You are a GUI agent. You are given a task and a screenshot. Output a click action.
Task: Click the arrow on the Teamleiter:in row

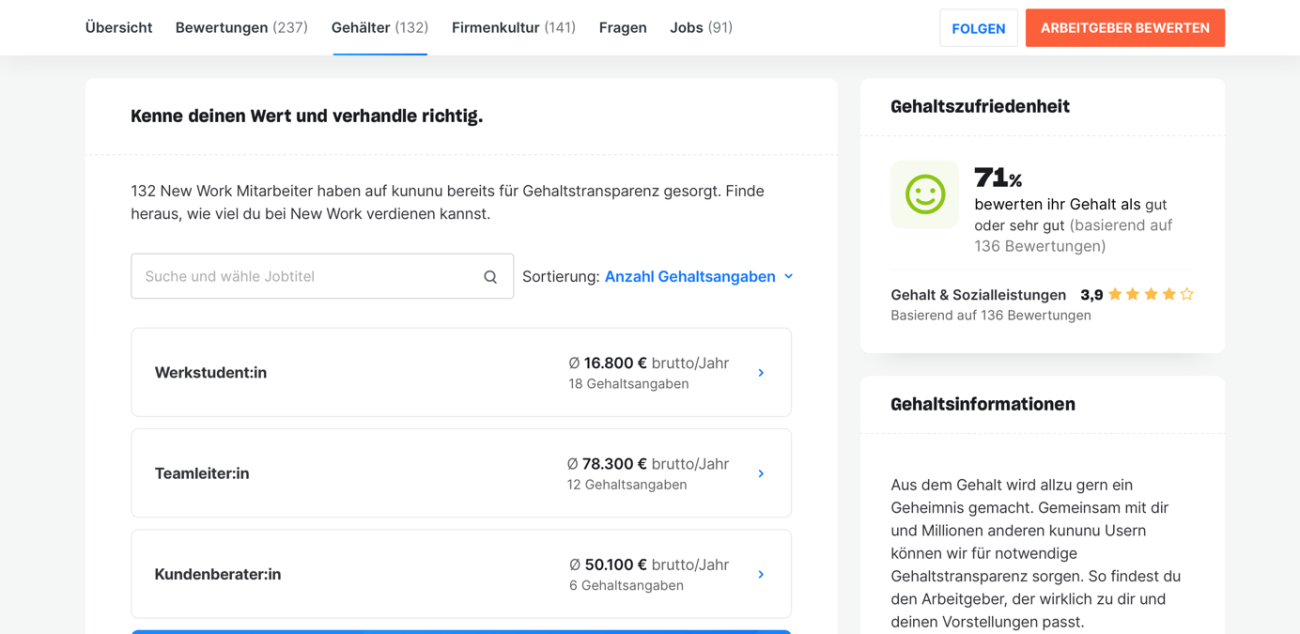(761, 474)
